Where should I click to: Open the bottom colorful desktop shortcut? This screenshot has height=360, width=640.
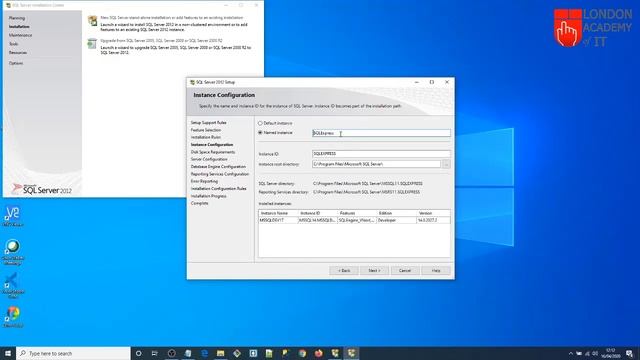(13, 317)
